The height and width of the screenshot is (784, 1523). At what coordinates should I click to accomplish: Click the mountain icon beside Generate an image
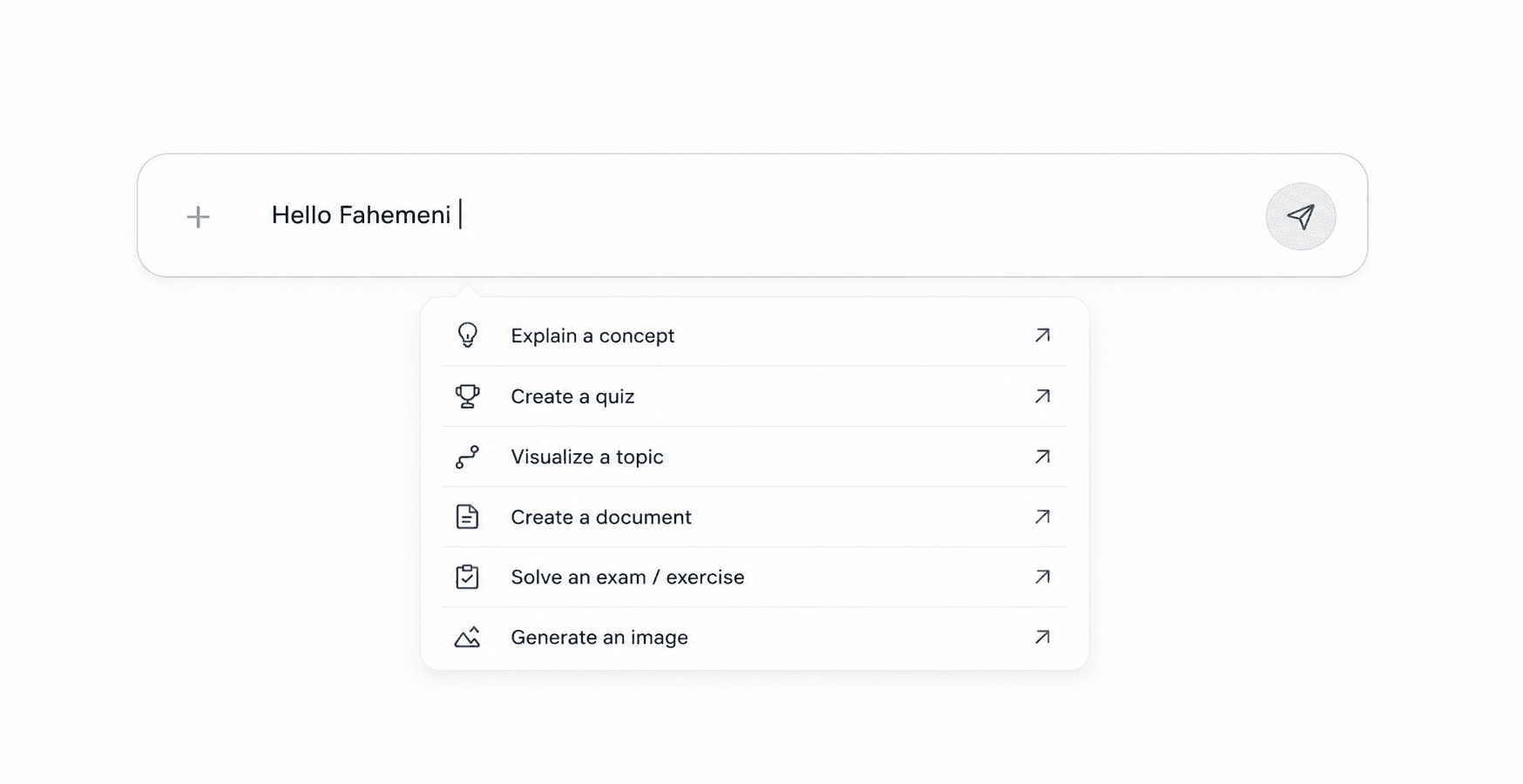467,637
